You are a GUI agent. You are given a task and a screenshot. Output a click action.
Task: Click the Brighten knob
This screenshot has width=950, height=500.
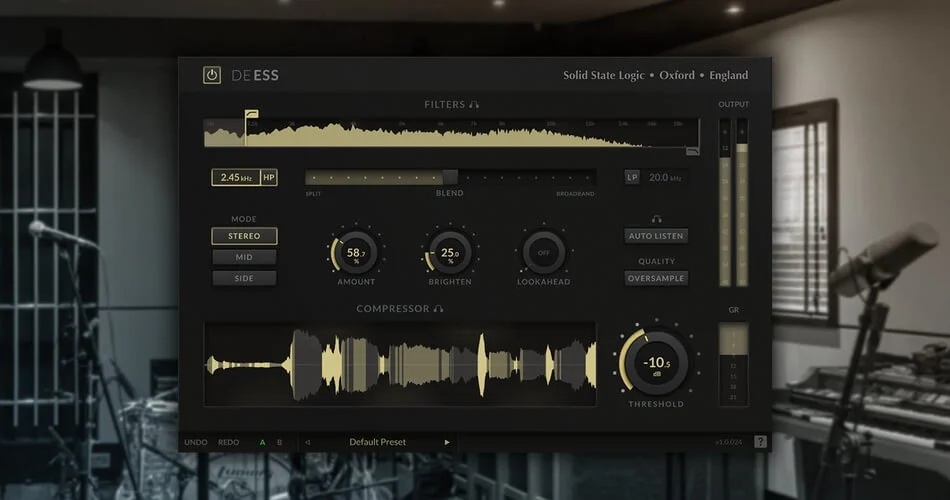pos(450,253)
